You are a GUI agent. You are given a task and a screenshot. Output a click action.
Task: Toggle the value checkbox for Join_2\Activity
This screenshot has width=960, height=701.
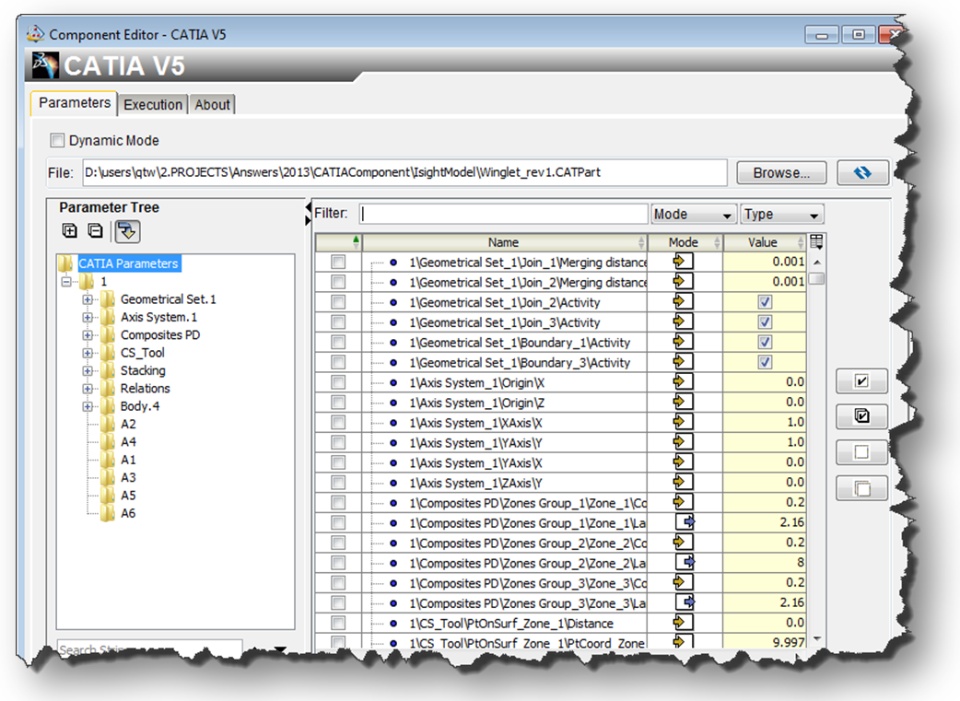(765, 302)
